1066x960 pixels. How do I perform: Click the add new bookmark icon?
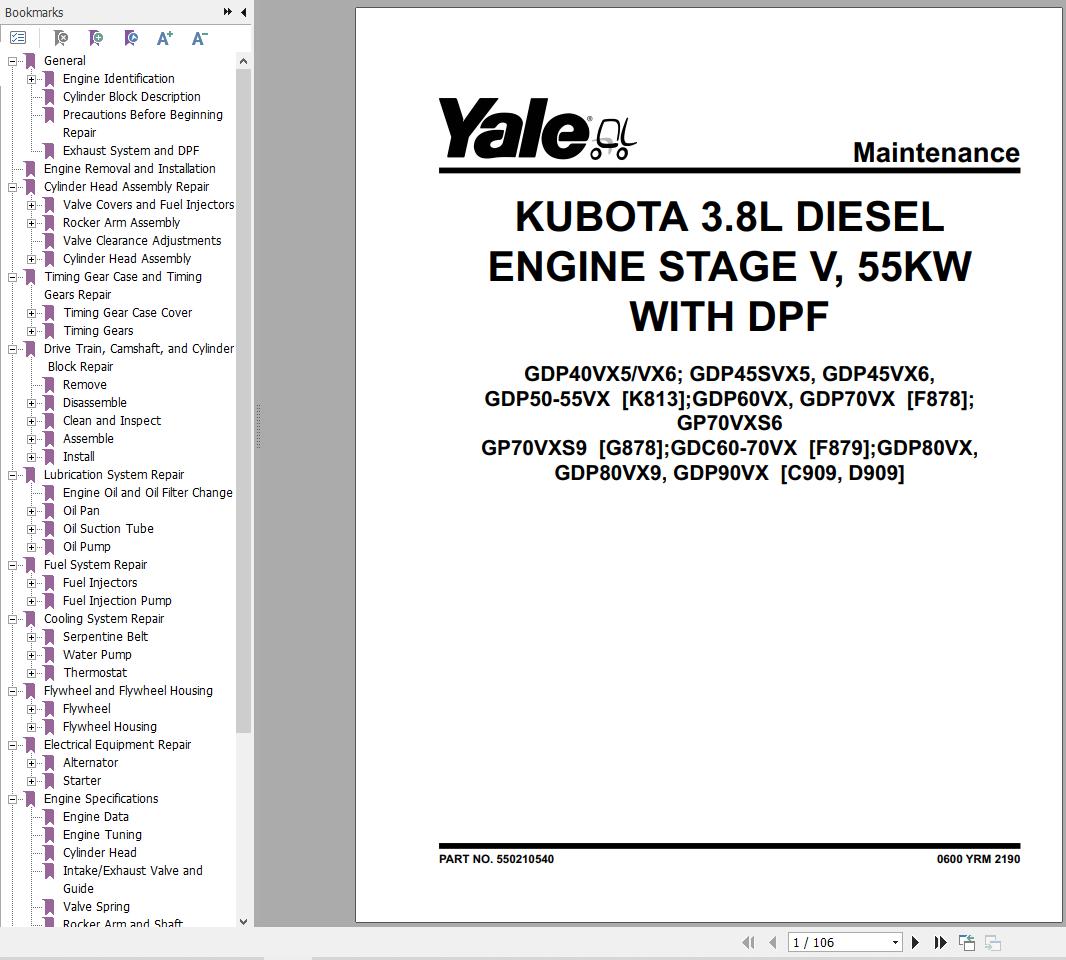[96, 38]
